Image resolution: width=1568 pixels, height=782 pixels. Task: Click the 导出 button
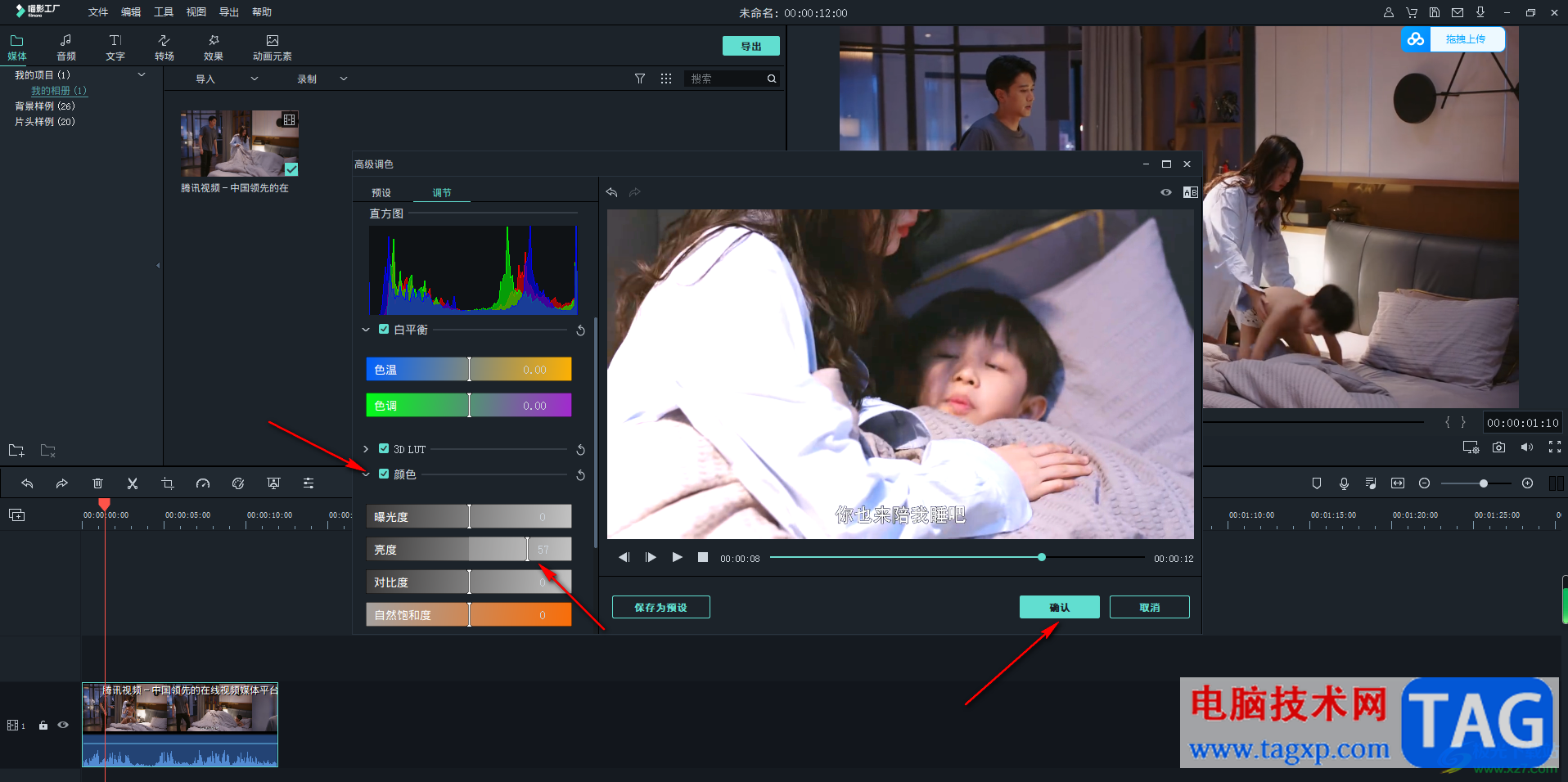coord(751,46)
